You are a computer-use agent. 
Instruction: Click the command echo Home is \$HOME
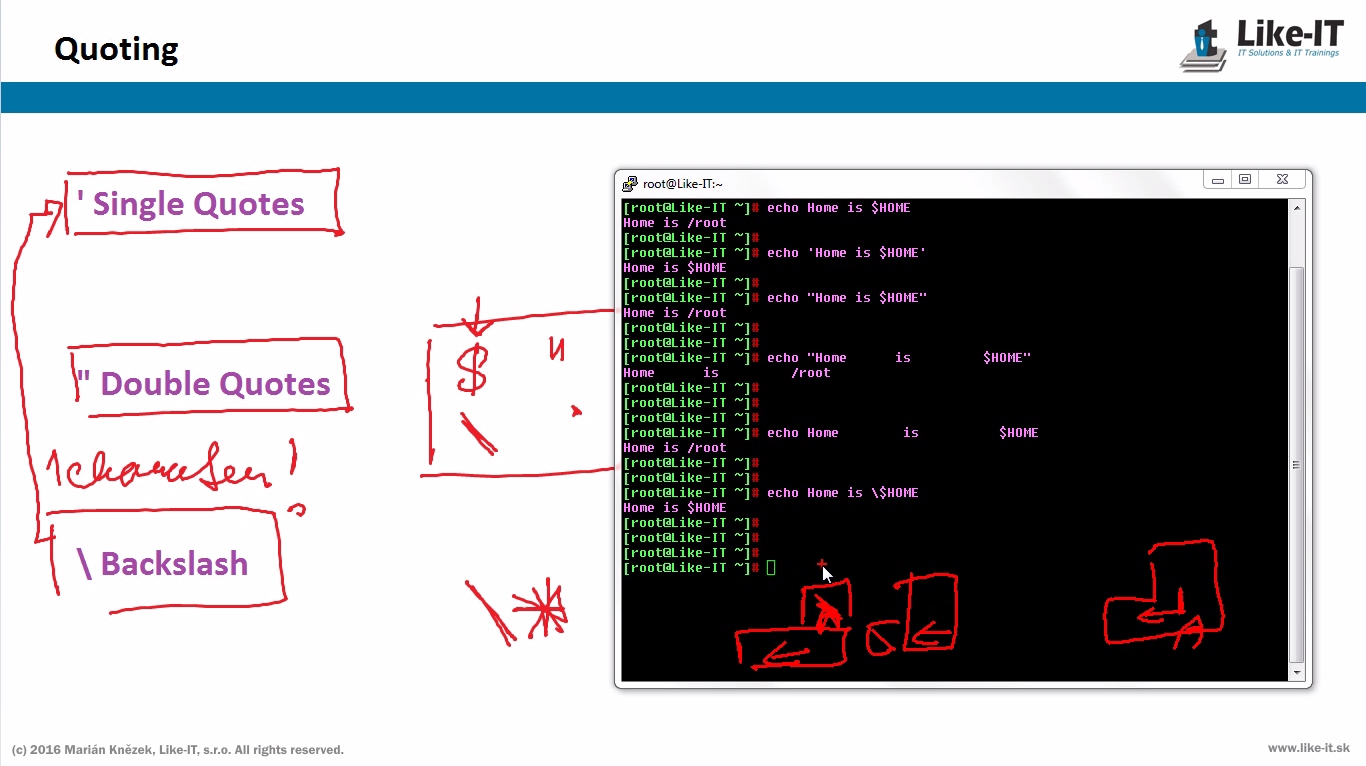pos(842,493)
